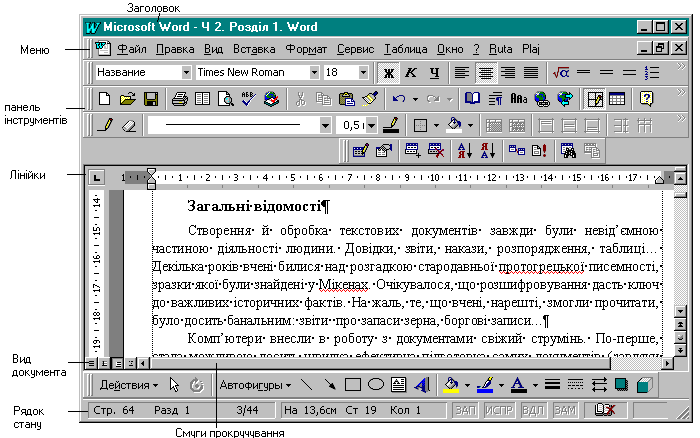Click the Line Color brush swatch
The height and width of the screenshot is (438, 700).
[x=485, y=384]
